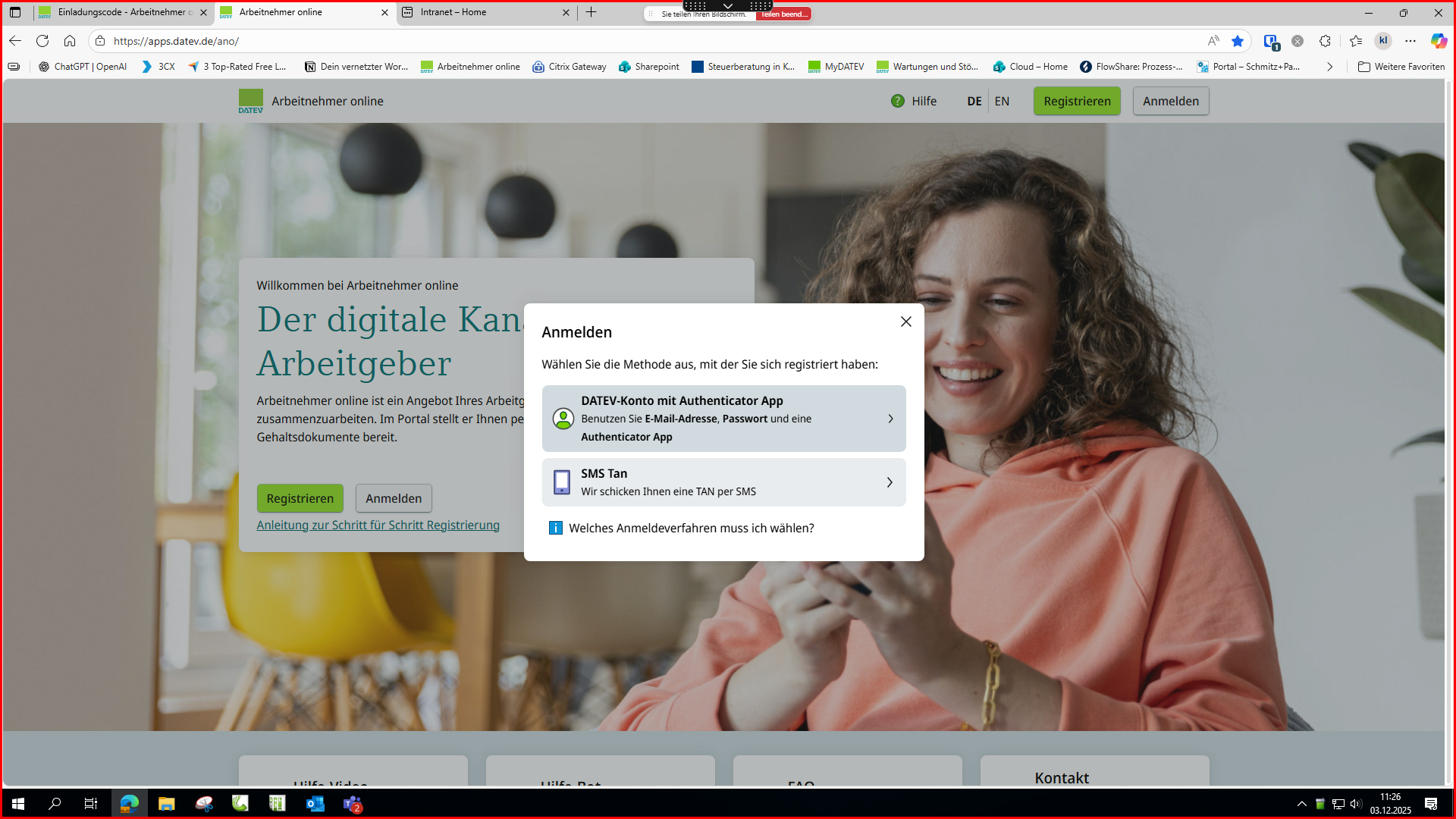Click the green help question mark icon

click(x=898, y=101)
